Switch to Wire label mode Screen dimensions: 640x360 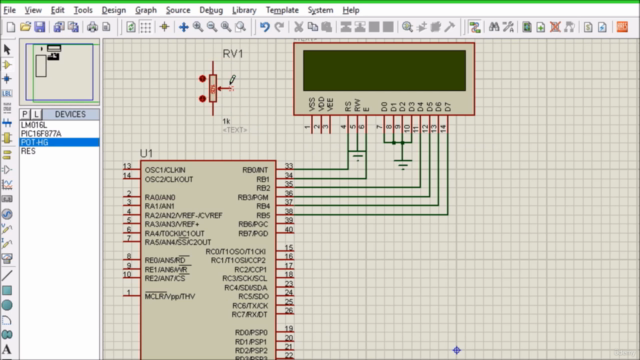(7, 93)
